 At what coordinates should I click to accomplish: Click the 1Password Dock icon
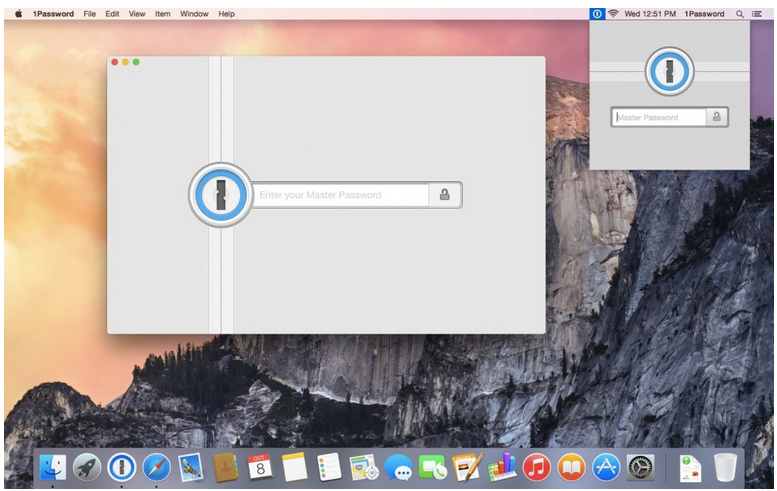point(122,467)
